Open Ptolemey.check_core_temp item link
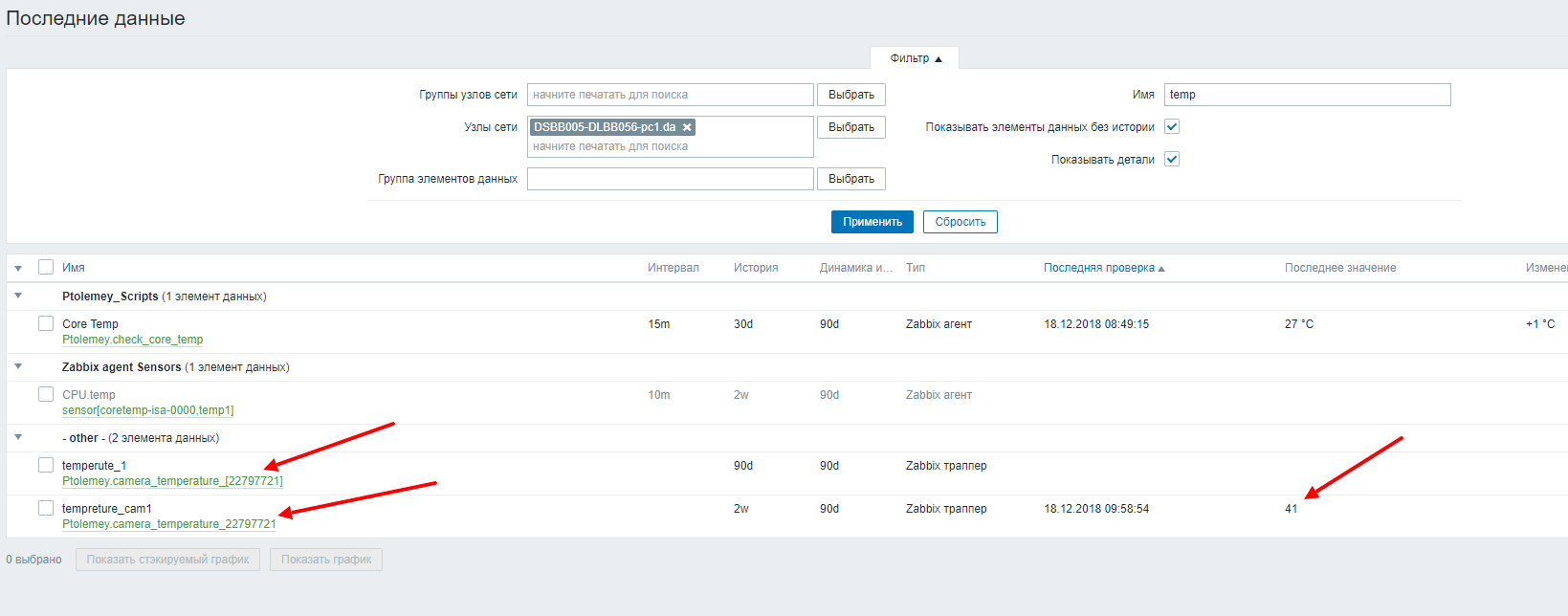 [x=133, y=340]
